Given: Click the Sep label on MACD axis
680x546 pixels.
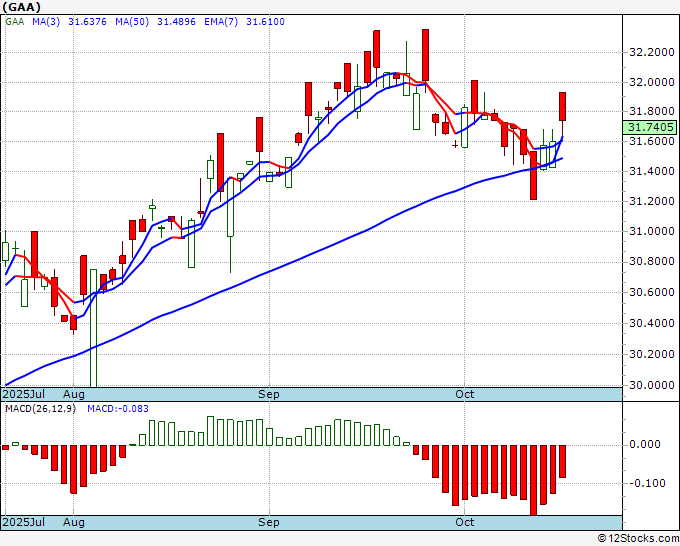Looking at the screenshot, I should (x=269, y=522).
